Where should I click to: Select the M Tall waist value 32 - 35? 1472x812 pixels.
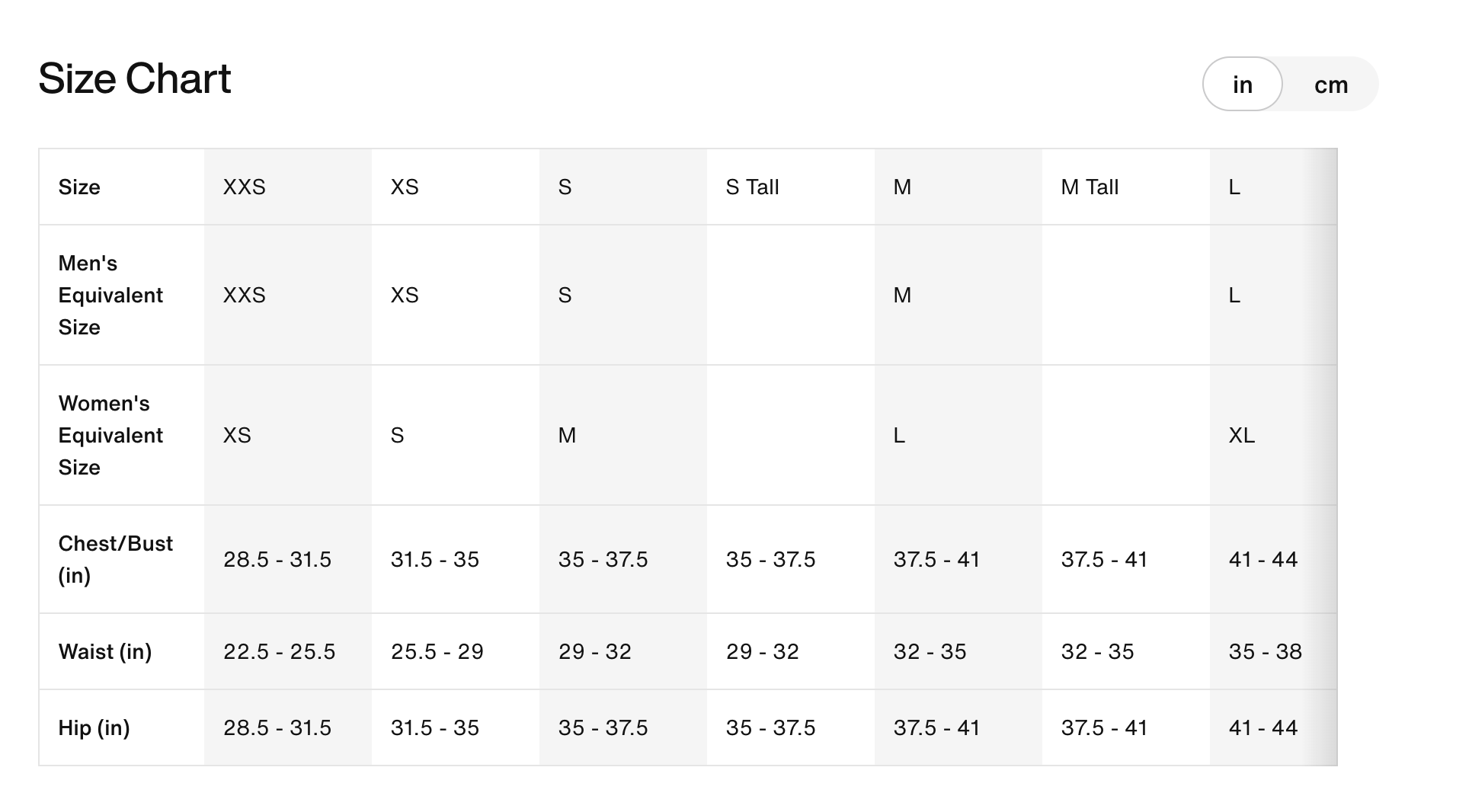[x=1097, y=652]
